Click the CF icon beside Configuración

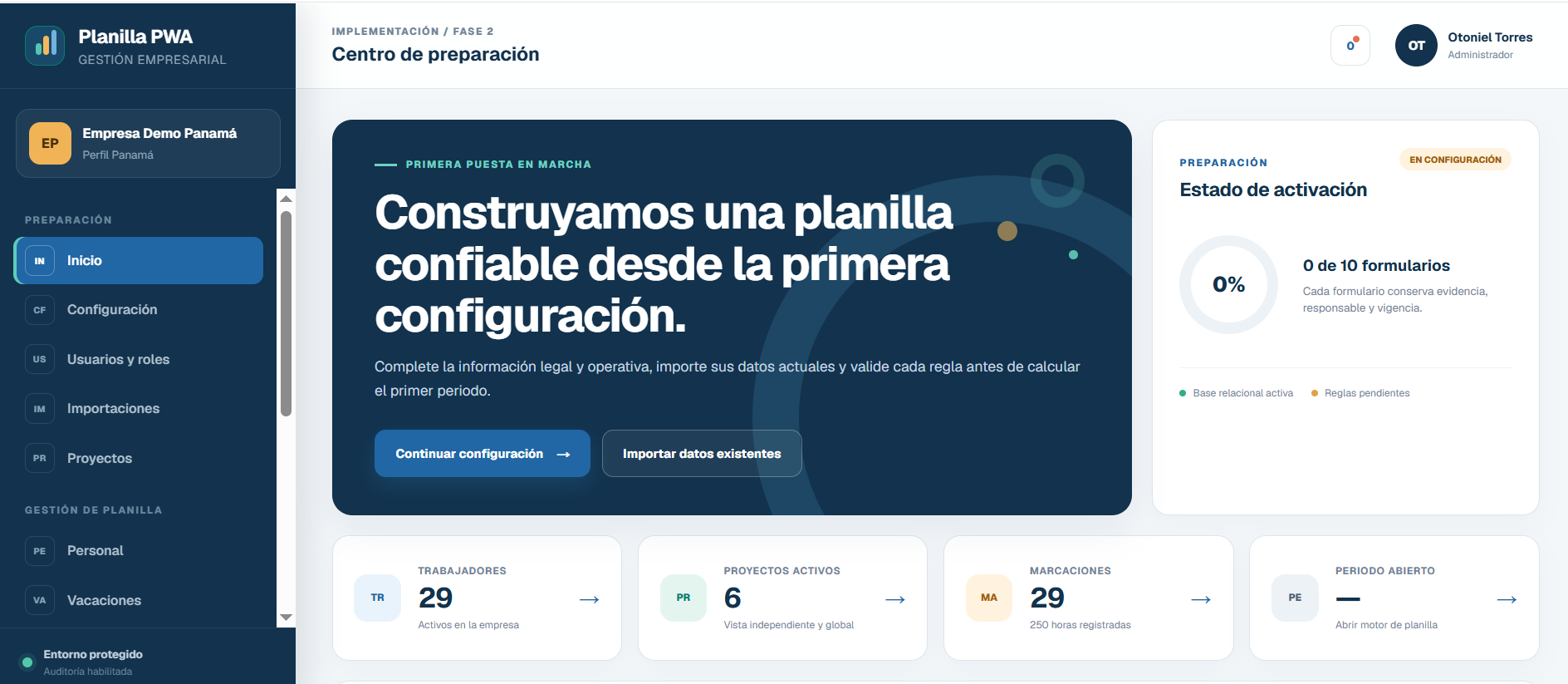tap(40, 310)
